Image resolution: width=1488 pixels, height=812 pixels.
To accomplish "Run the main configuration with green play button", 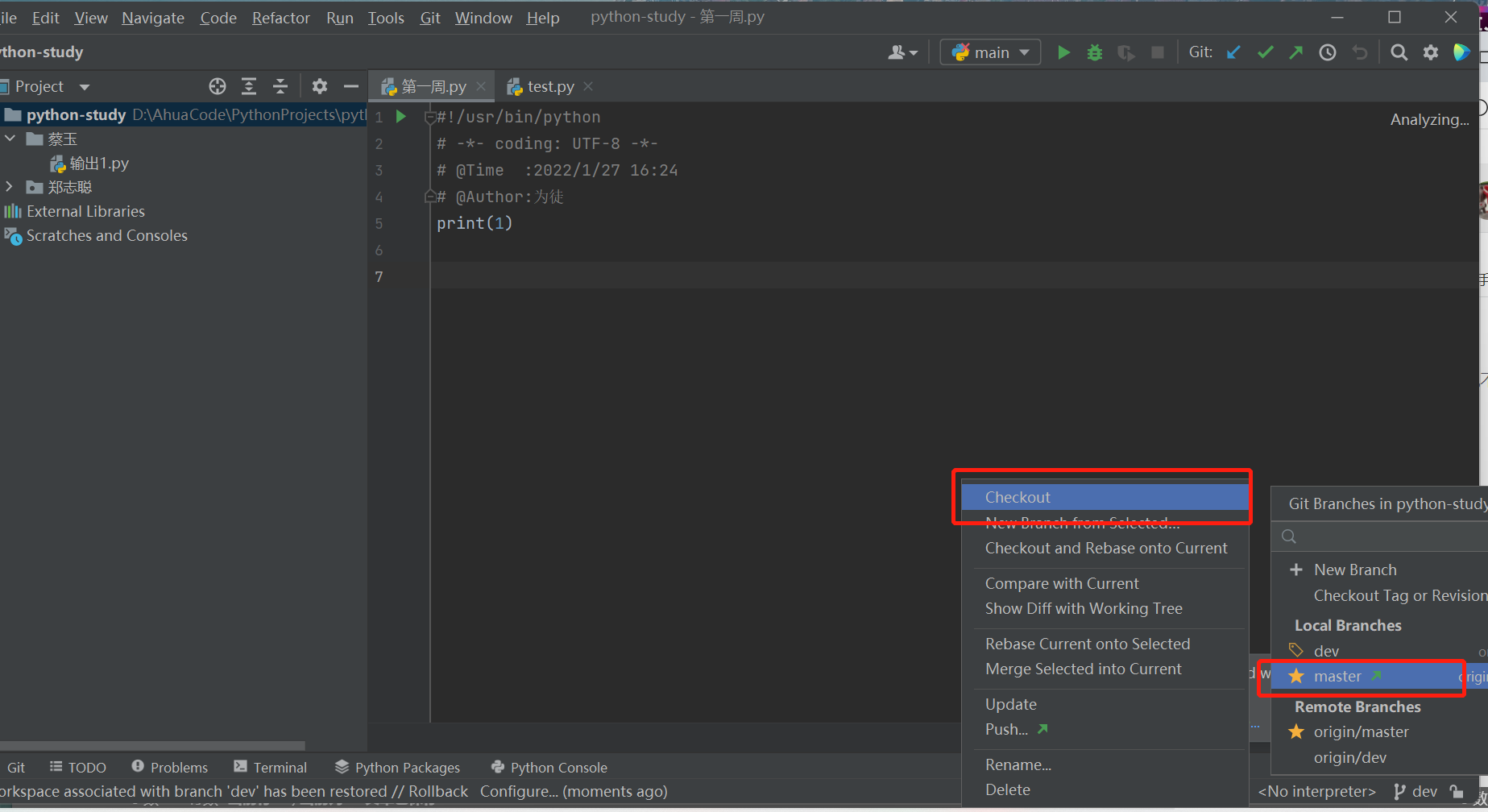I will tap(1063, 52).
